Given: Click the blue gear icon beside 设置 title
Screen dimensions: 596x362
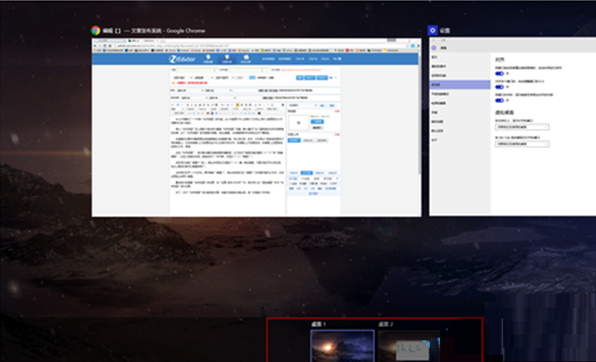Looking at the screenshot, I should 433,30.
